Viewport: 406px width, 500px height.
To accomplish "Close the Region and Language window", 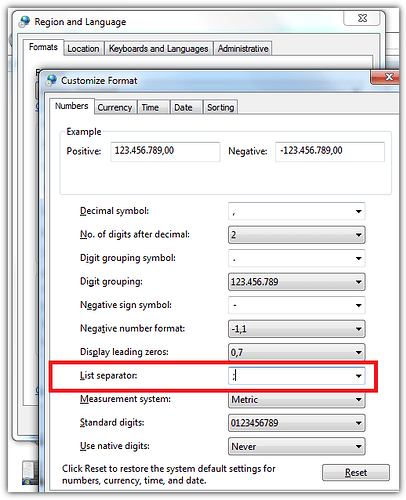I will pyautogui.click(x=362, y=18).
